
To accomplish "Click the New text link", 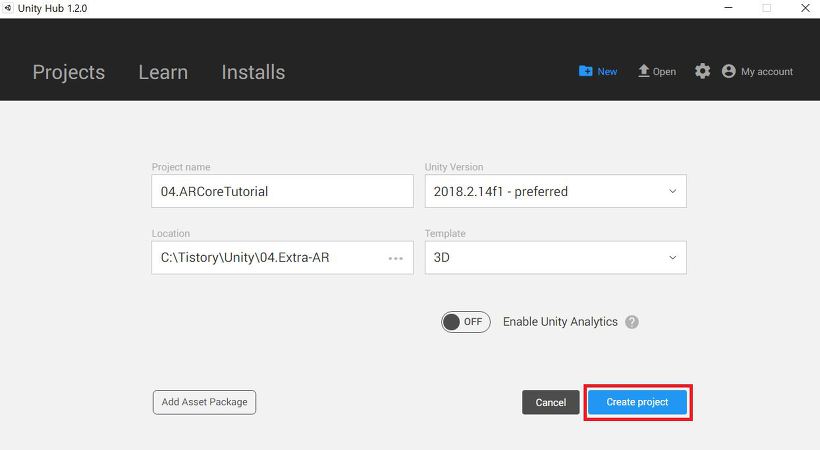I will [607, 72].
